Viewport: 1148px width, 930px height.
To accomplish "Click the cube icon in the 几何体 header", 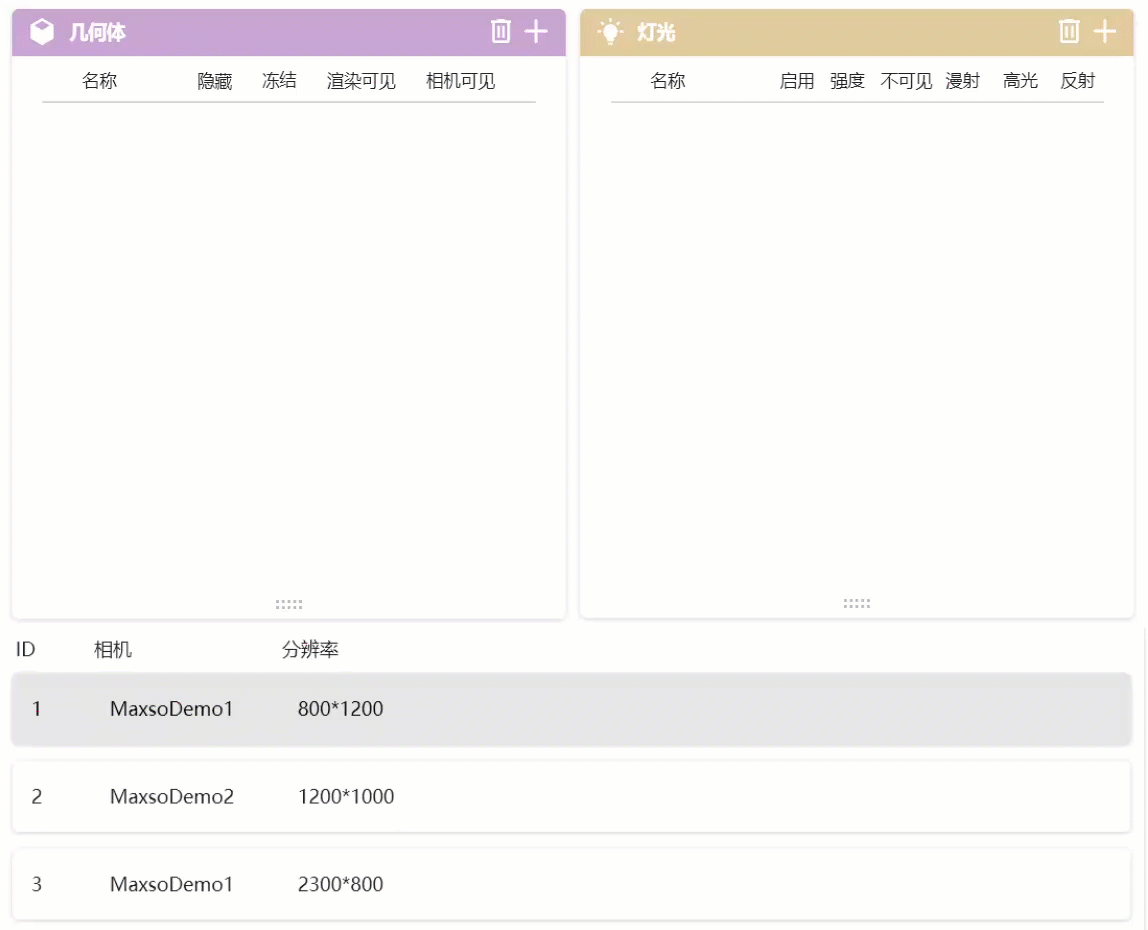I will pyautogui.click(x=42, y=31).
